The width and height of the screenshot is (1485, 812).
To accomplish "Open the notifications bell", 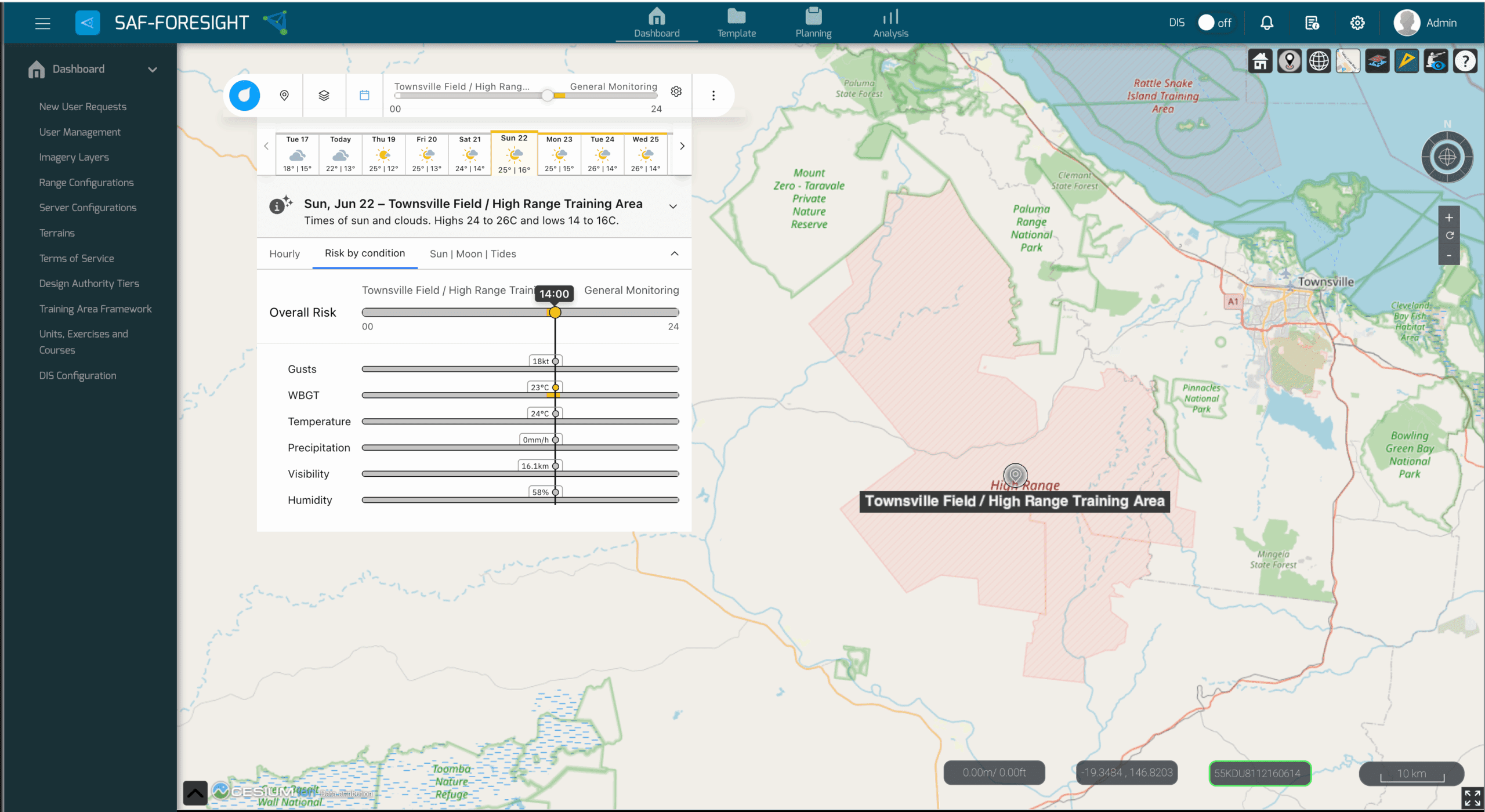I will tap(1267, 23).
